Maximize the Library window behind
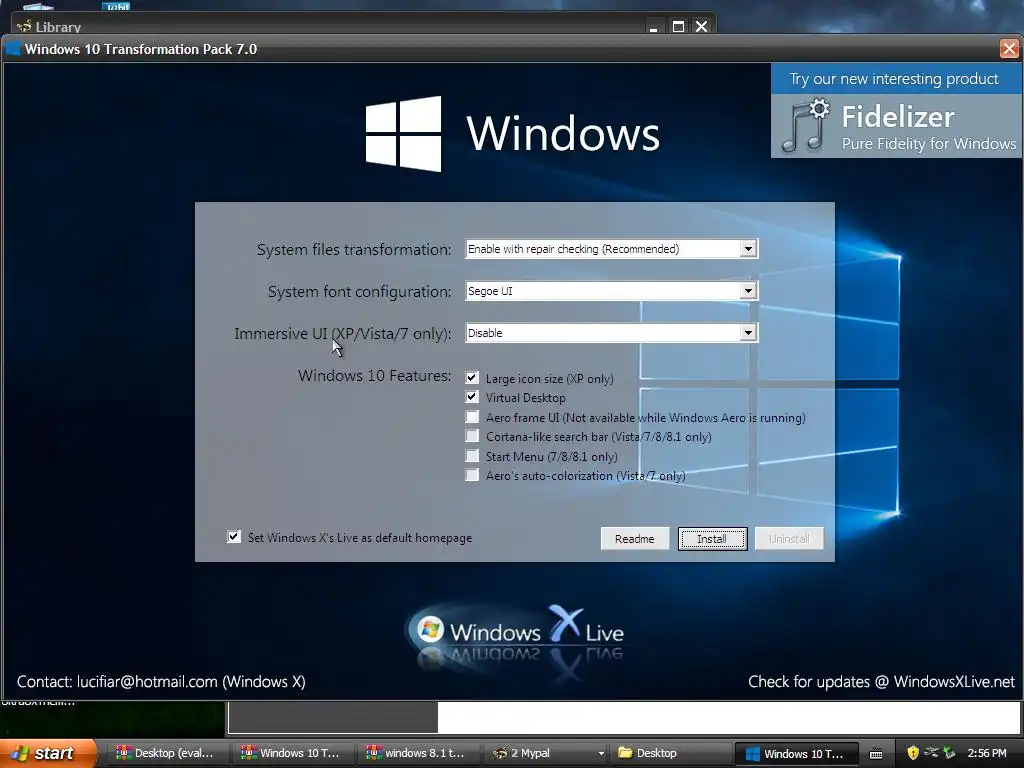The image size is (1024, 768). point(679,27)
